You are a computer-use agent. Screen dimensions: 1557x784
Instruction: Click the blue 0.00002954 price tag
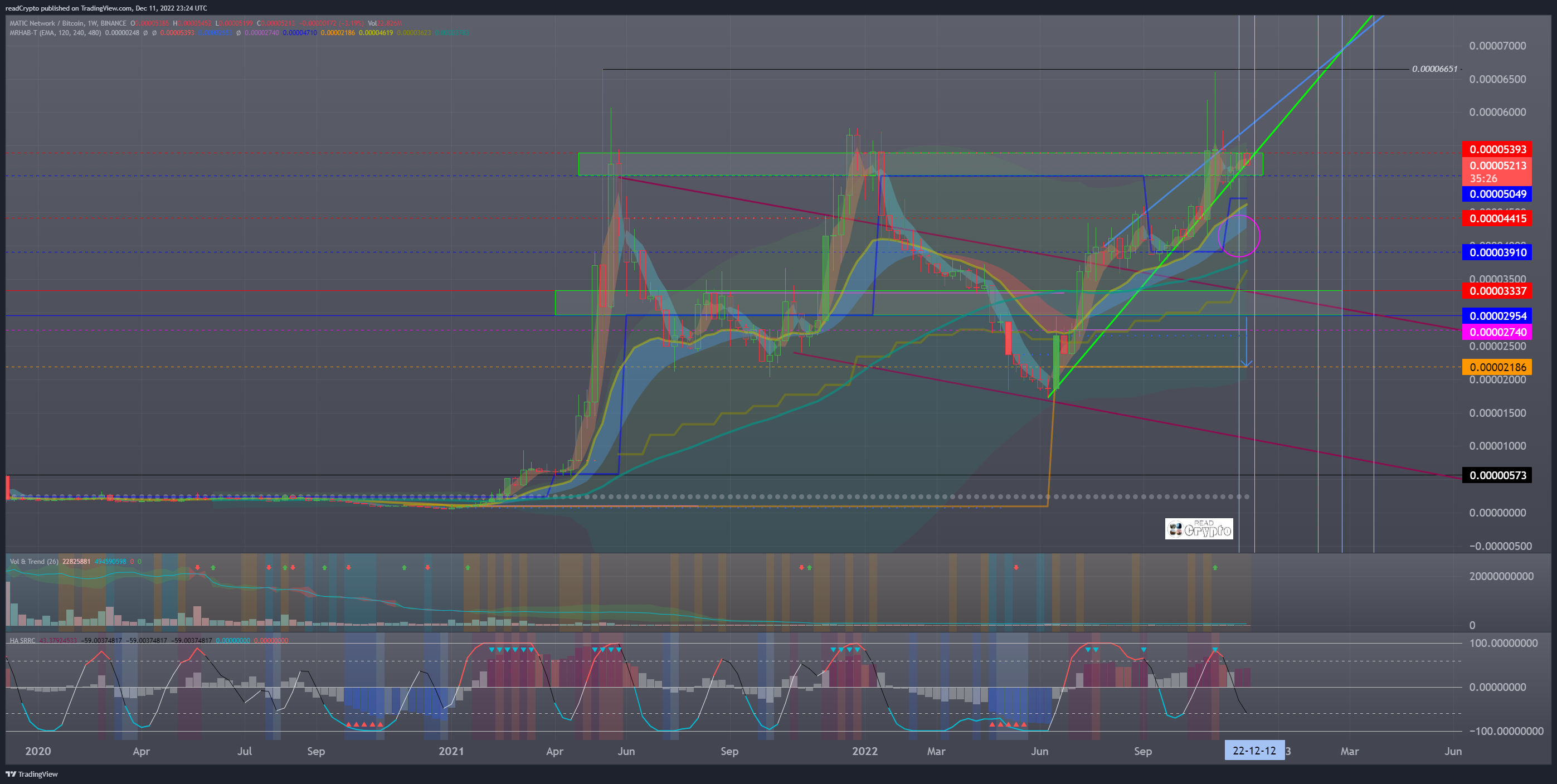1497,315
